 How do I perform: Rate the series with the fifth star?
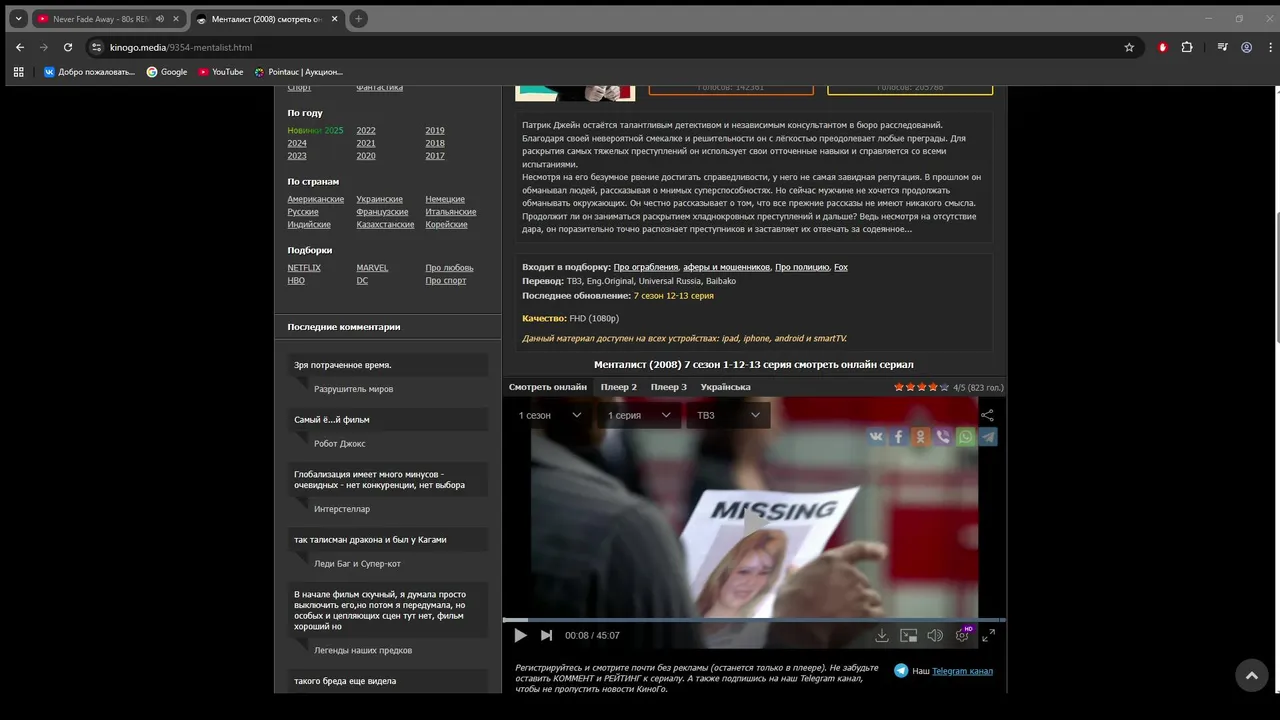[944, 387]
